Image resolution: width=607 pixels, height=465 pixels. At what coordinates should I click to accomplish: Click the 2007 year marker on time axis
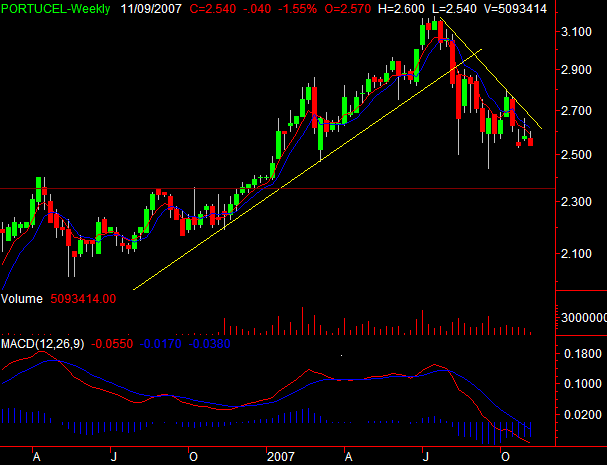[x=281, y=457]
